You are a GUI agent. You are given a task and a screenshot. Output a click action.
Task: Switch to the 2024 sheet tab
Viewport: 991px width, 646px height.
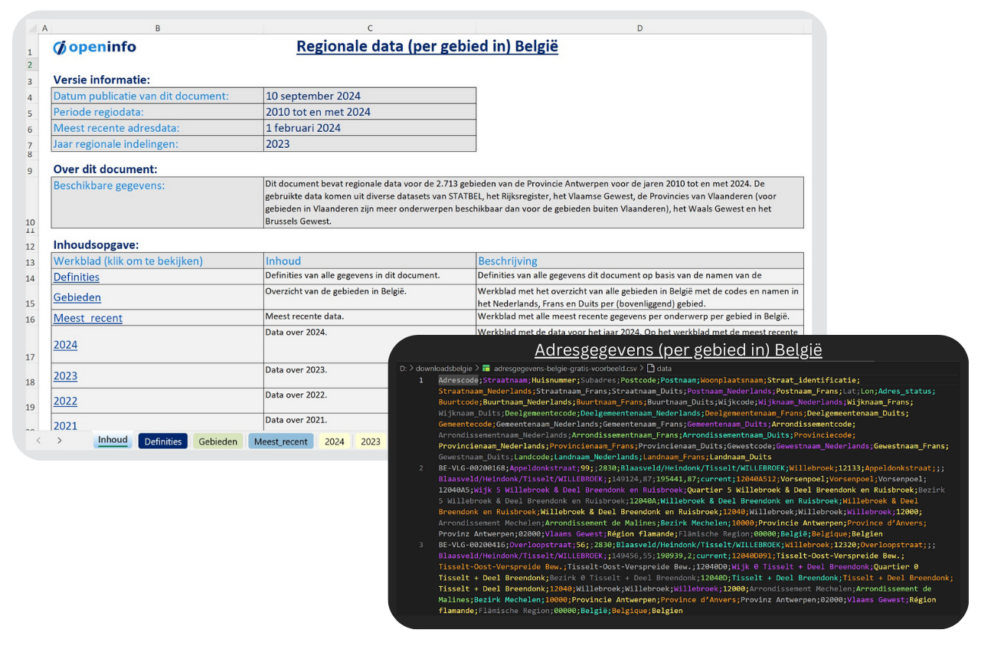pyautogui.click(x=334, y=441)
